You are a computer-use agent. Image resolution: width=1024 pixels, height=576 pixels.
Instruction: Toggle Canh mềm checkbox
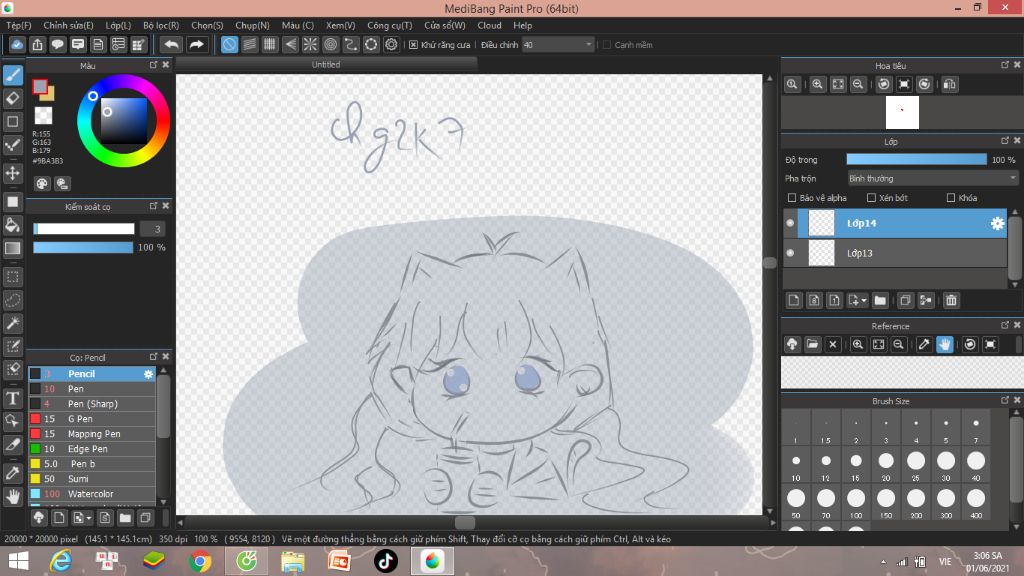tap(607, 45)
